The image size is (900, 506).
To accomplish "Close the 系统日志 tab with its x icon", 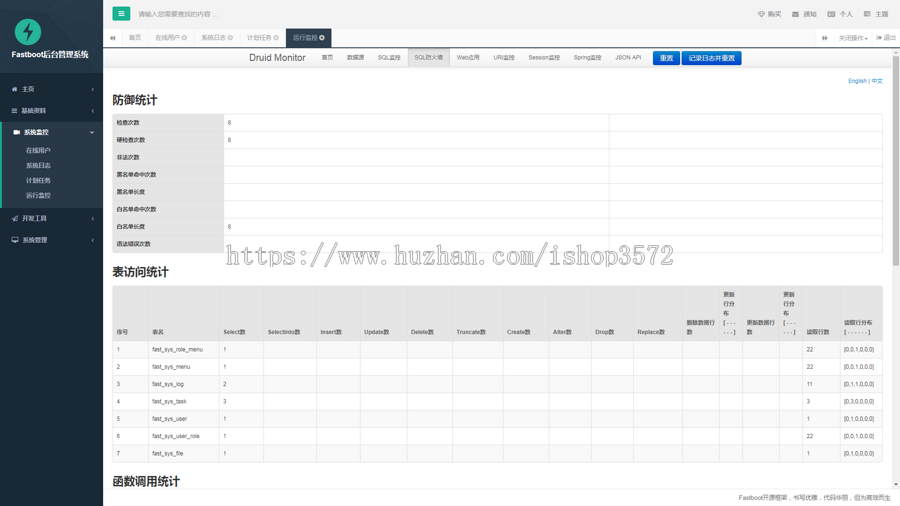I will coord(230,38).
